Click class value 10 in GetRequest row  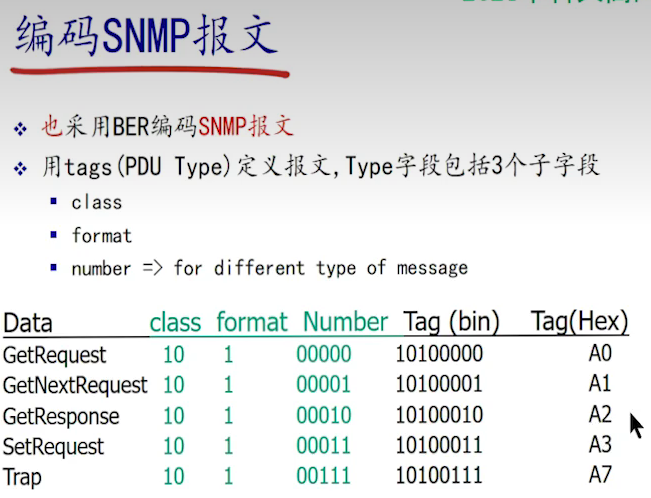[x=174, y=355]
